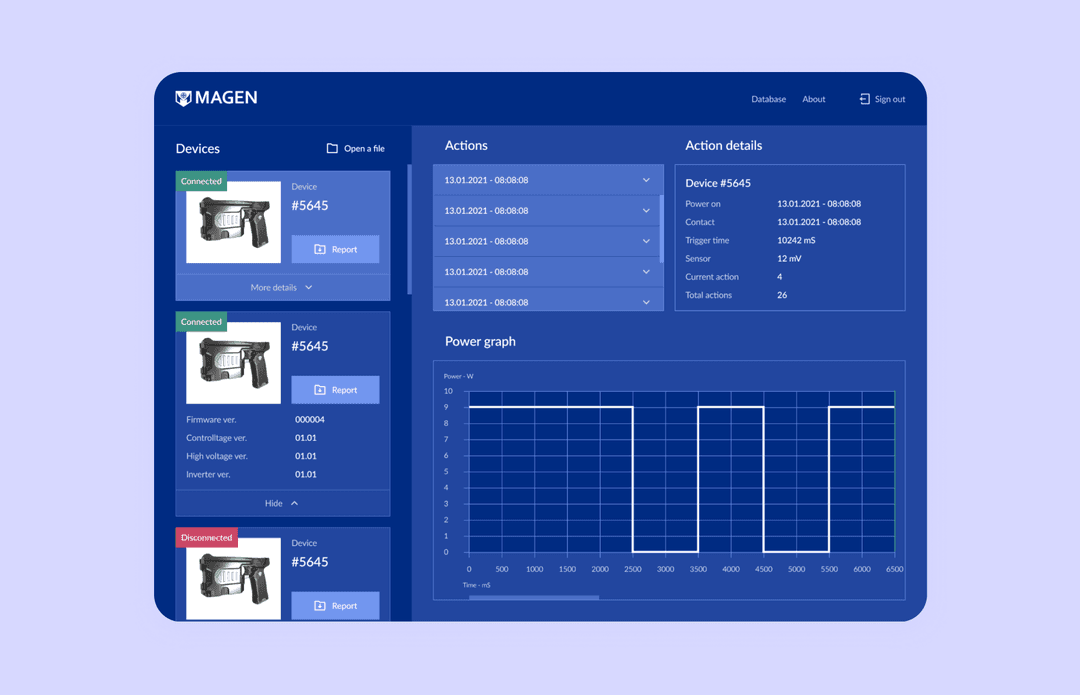Click the download icon on the first Report button

pos(320,249)
